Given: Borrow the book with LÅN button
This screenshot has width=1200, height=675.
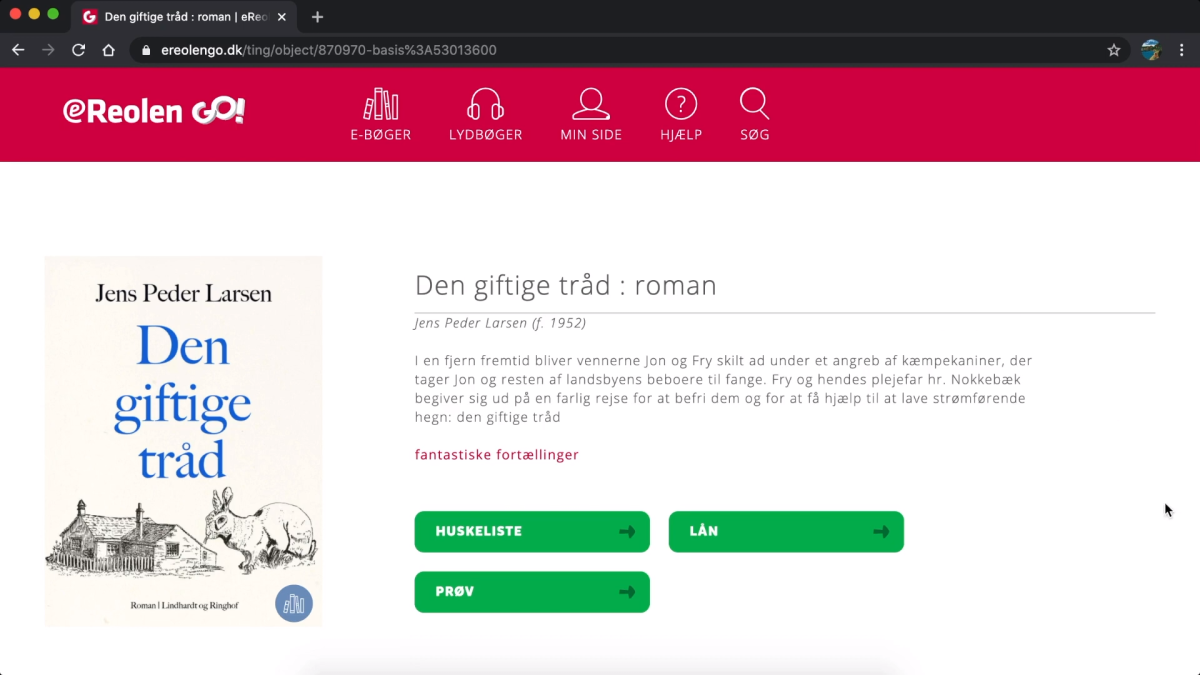Looking at the screenshot, I should [786, 532].
